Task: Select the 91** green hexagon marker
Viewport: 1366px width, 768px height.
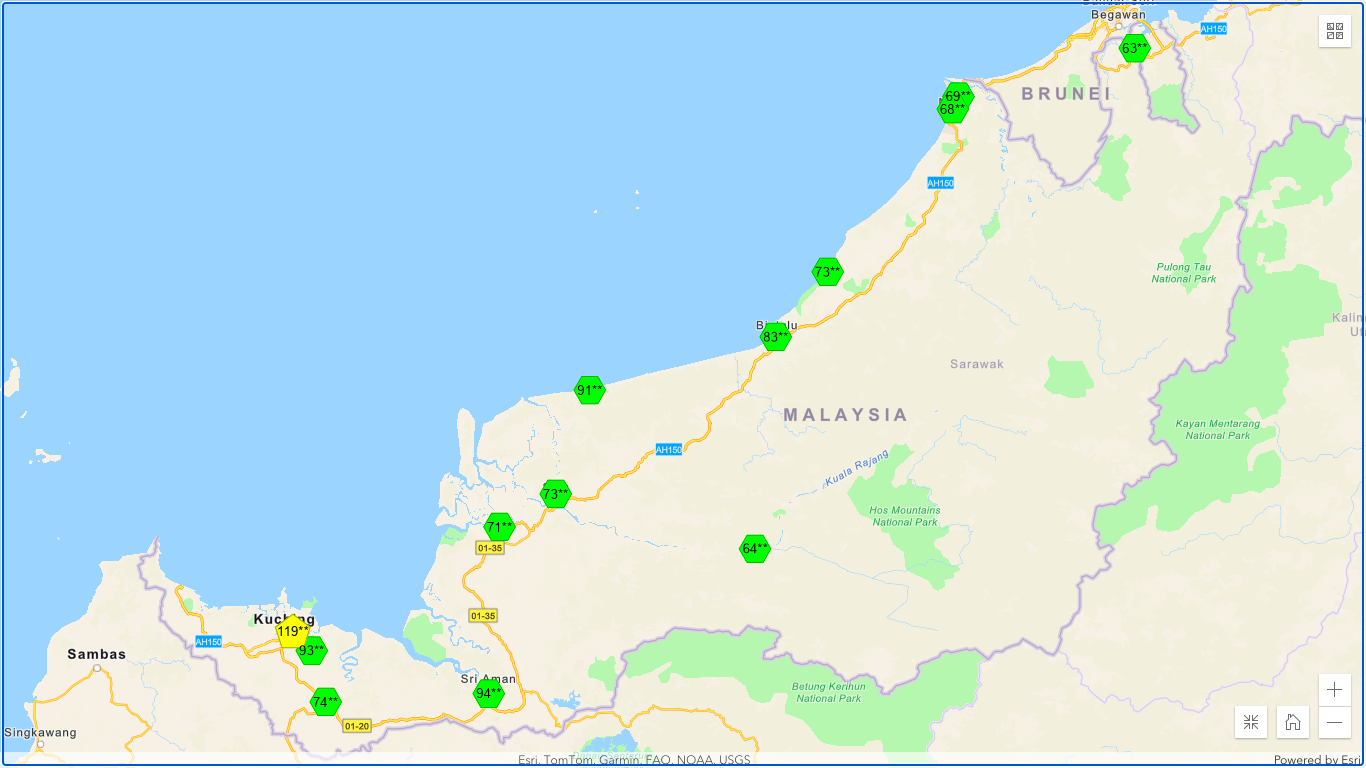Action: click(x=590, y=390)
